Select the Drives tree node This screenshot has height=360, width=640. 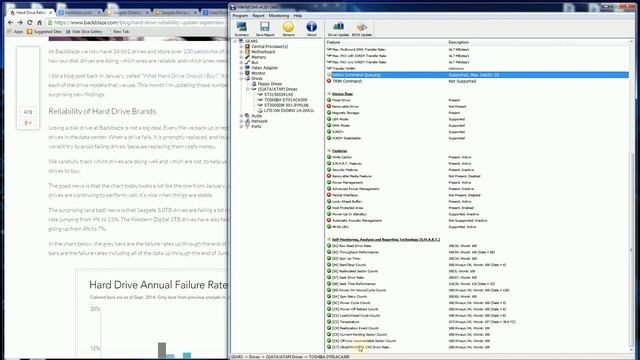coord(257,78)
